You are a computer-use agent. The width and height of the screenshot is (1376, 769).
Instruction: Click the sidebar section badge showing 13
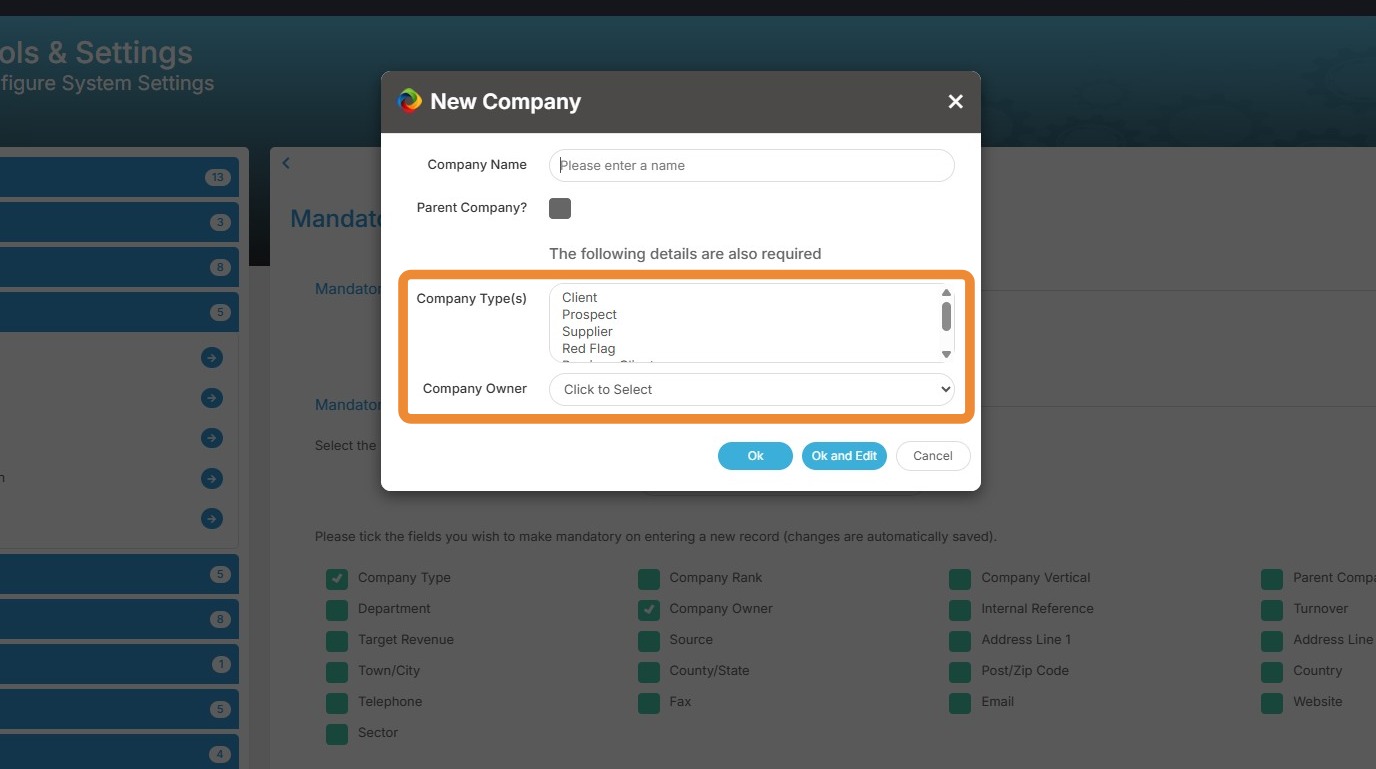tap(218, 177)
